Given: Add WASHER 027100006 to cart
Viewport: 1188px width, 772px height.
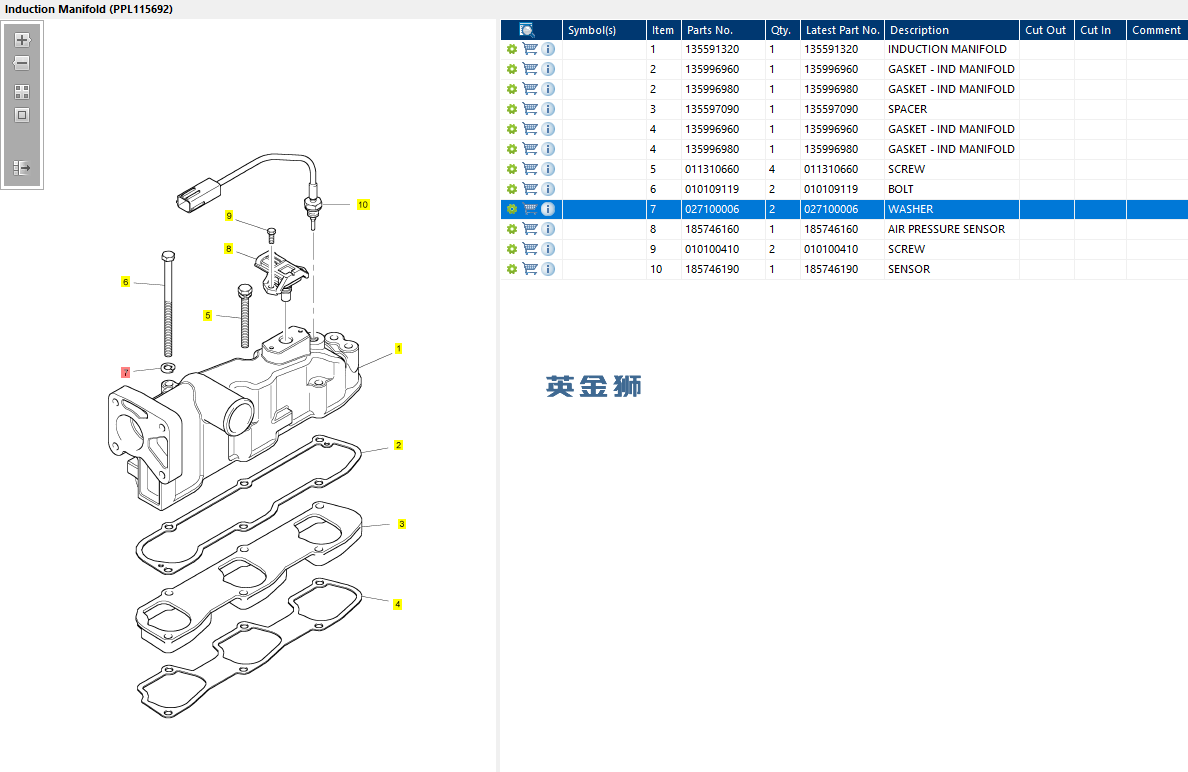Looking at the screenshot, I should click(x=530, y=209).
